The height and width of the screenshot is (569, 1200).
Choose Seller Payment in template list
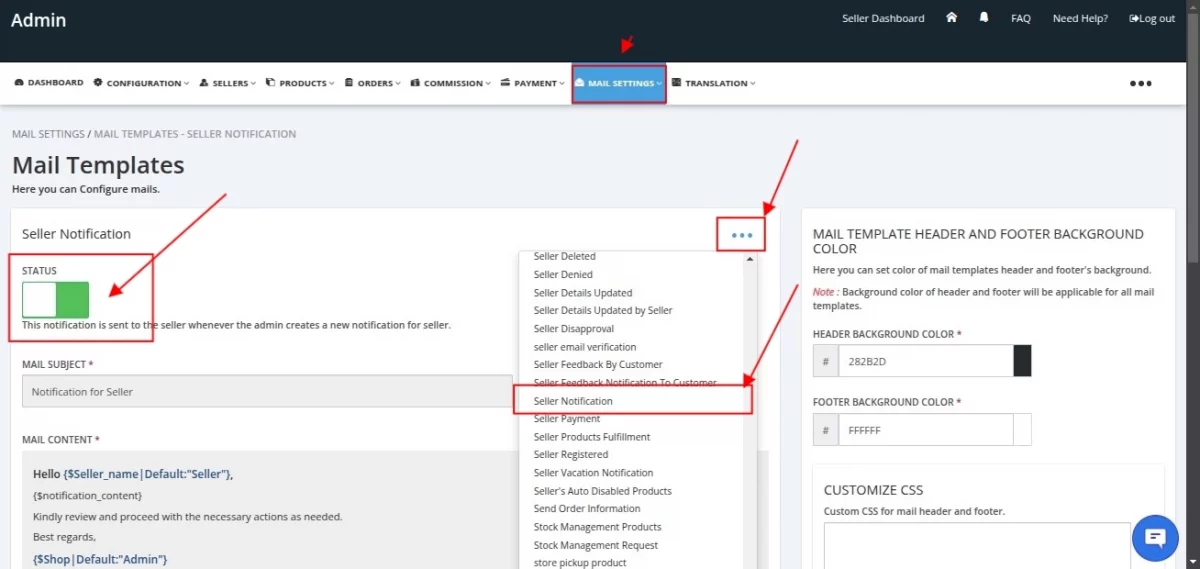pos(567,419)
